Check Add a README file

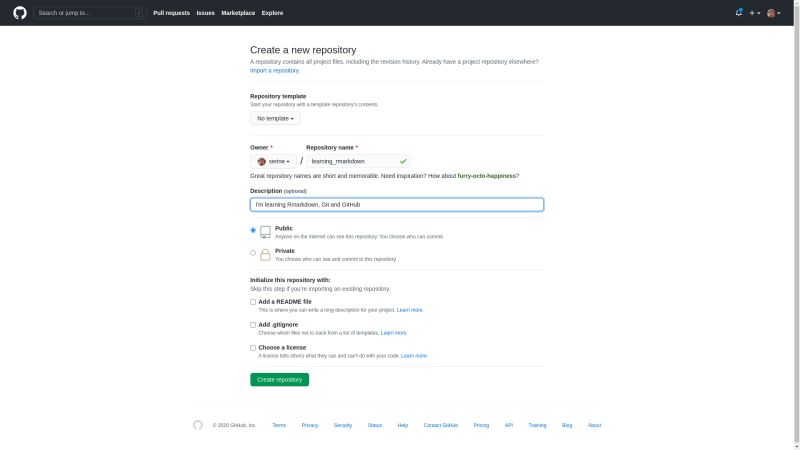pos(253,302)
